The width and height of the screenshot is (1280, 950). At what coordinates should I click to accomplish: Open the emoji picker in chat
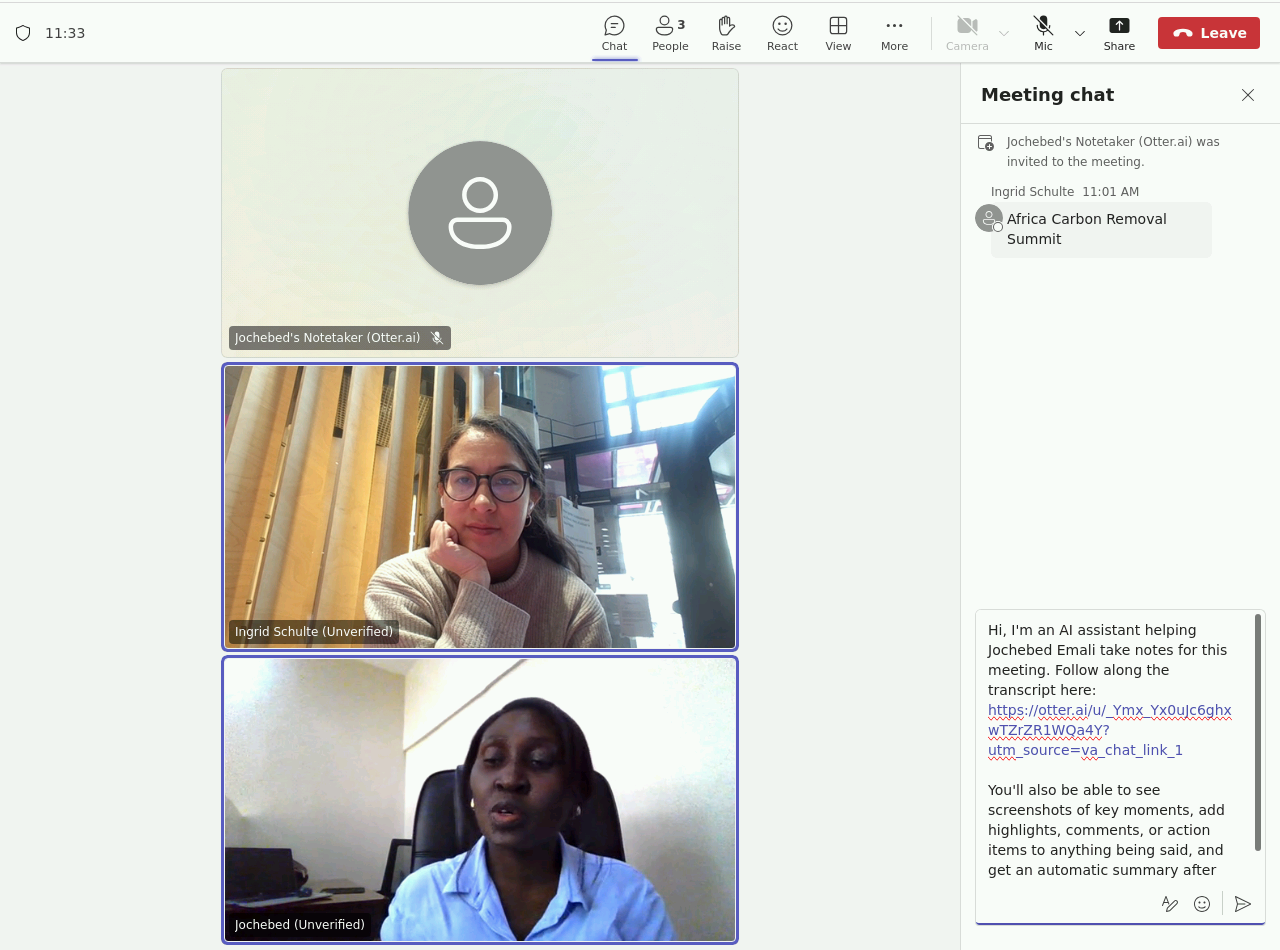point(1202,904)
